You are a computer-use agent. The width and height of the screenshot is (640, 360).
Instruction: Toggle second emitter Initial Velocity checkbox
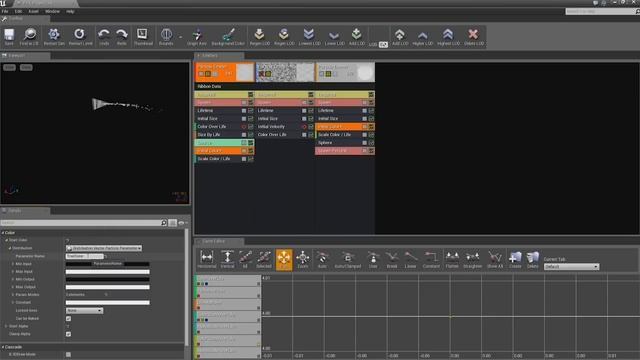point(311,127)
